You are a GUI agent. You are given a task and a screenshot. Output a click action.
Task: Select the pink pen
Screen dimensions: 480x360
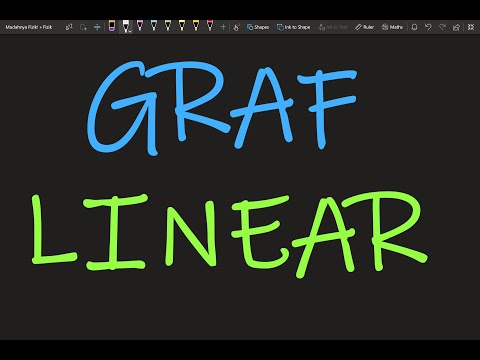click(x=140, y=26)
